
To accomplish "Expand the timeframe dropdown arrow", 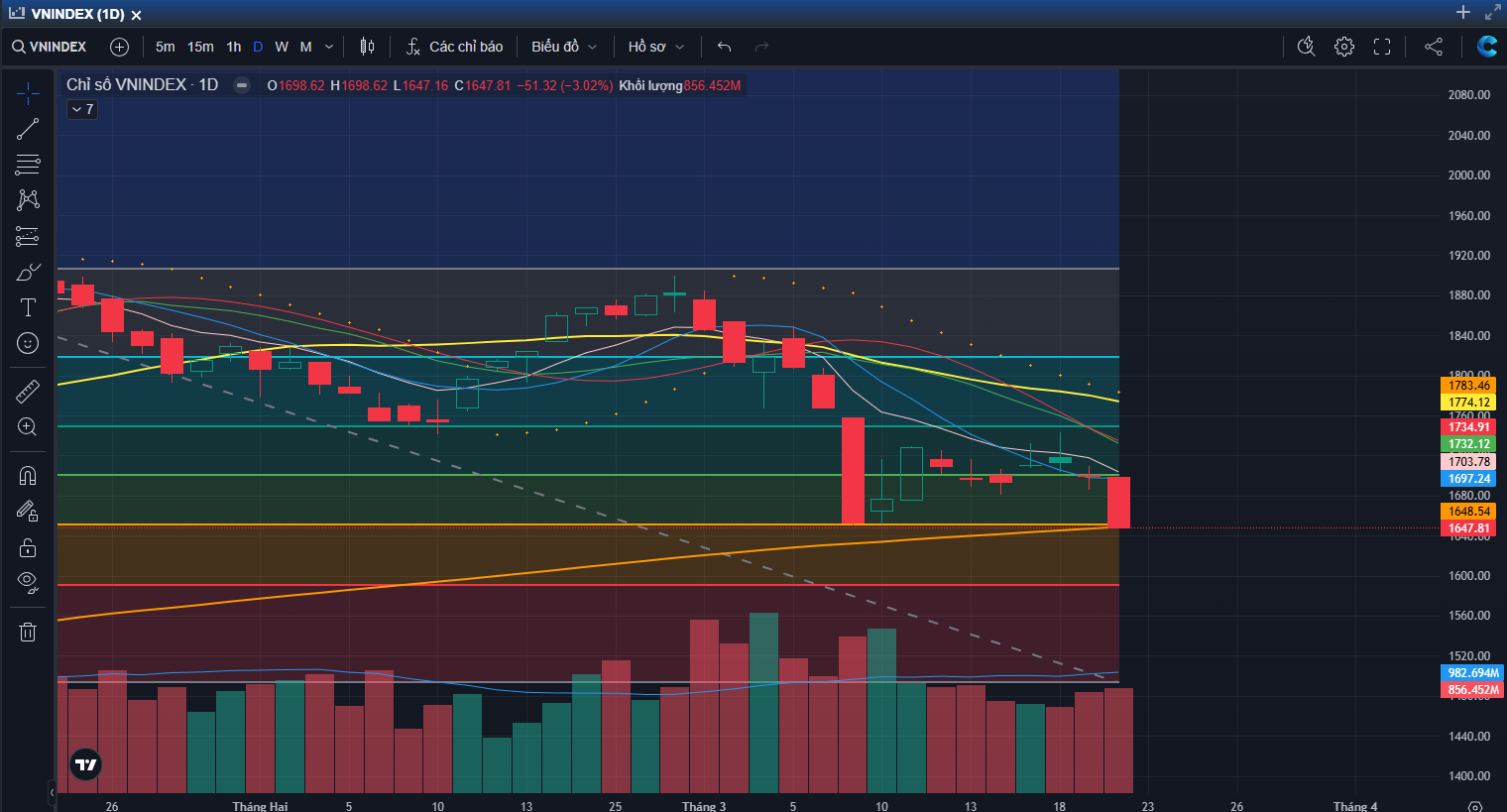I will coord(329,47).
